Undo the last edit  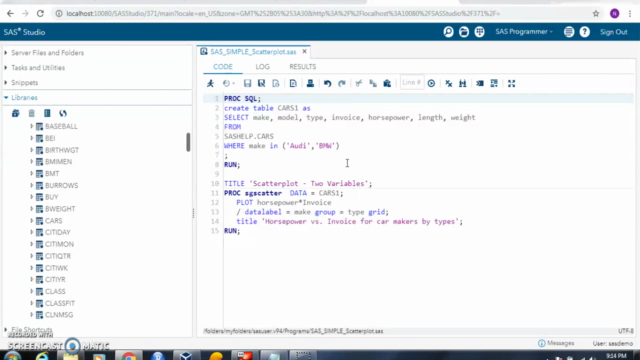pyautogui.click(x=327, y=83)
